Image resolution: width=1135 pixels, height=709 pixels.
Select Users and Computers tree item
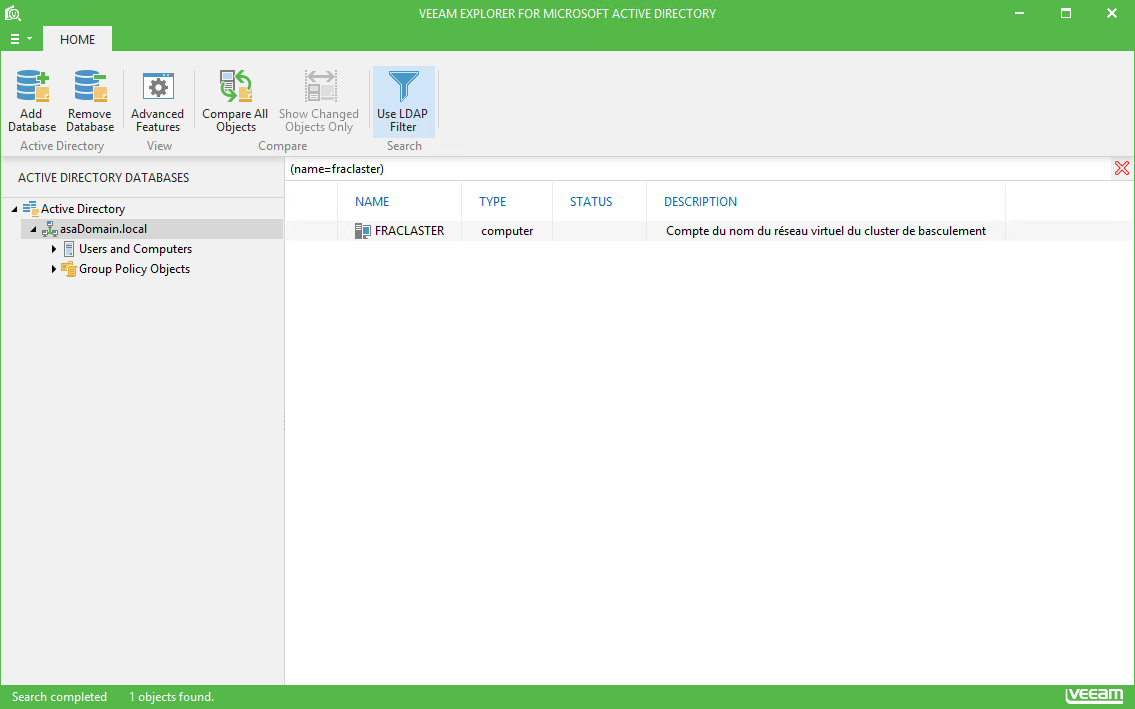pyautogui.click(x=135, y=249)
